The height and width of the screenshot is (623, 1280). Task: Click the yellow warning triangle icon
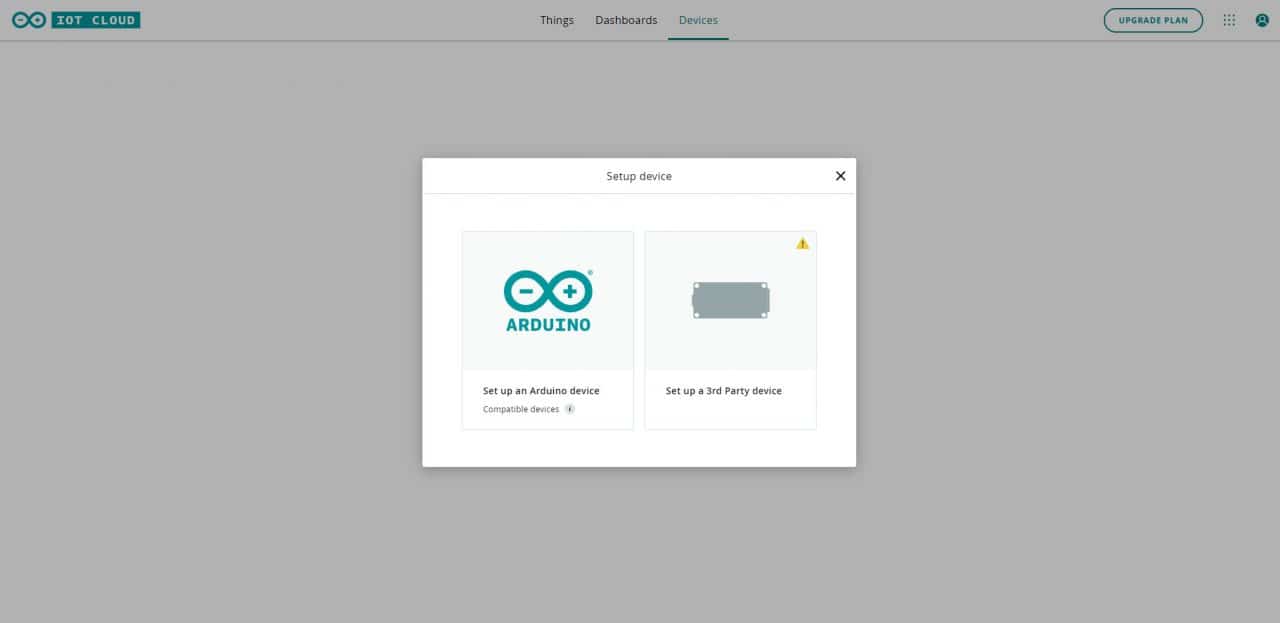[802, 243]
